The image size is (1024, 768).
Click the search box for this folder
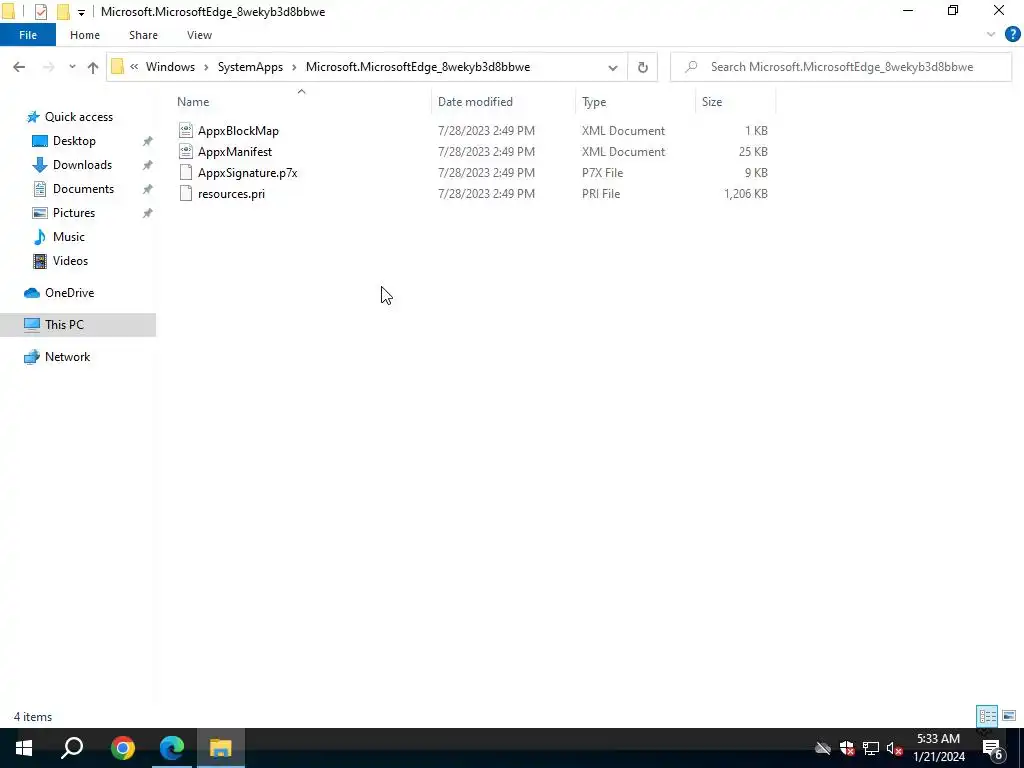(840, 67)
